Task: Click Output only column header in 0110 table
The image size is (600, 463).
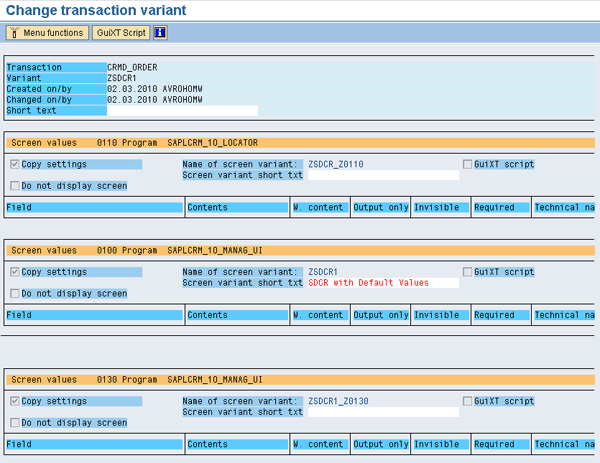Action: (380, 207)
